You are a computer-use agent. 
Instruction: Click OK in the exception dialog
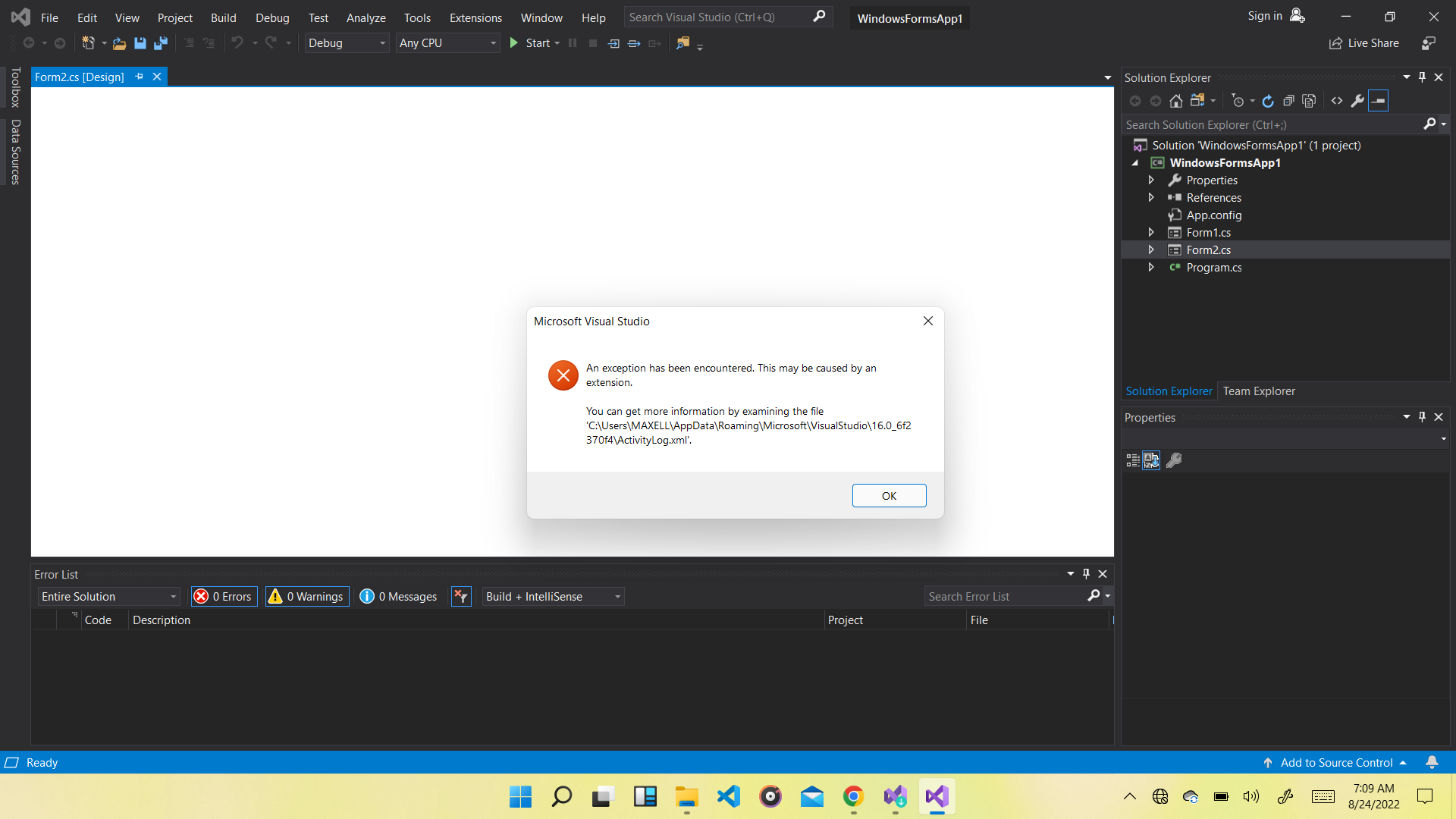[x=889, y=496]
